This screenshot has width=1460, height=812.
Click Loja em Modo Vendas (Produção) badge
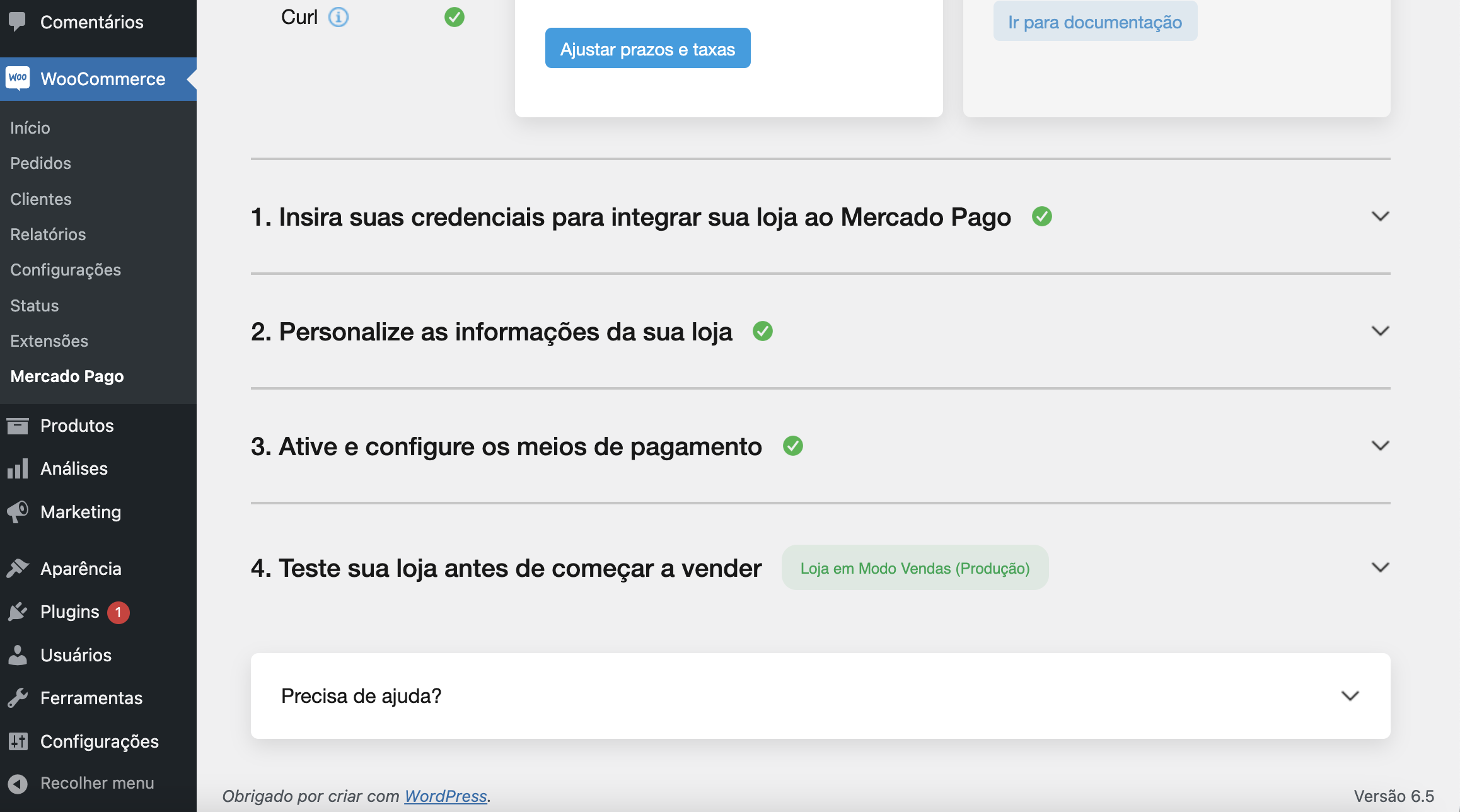[915, 567]
